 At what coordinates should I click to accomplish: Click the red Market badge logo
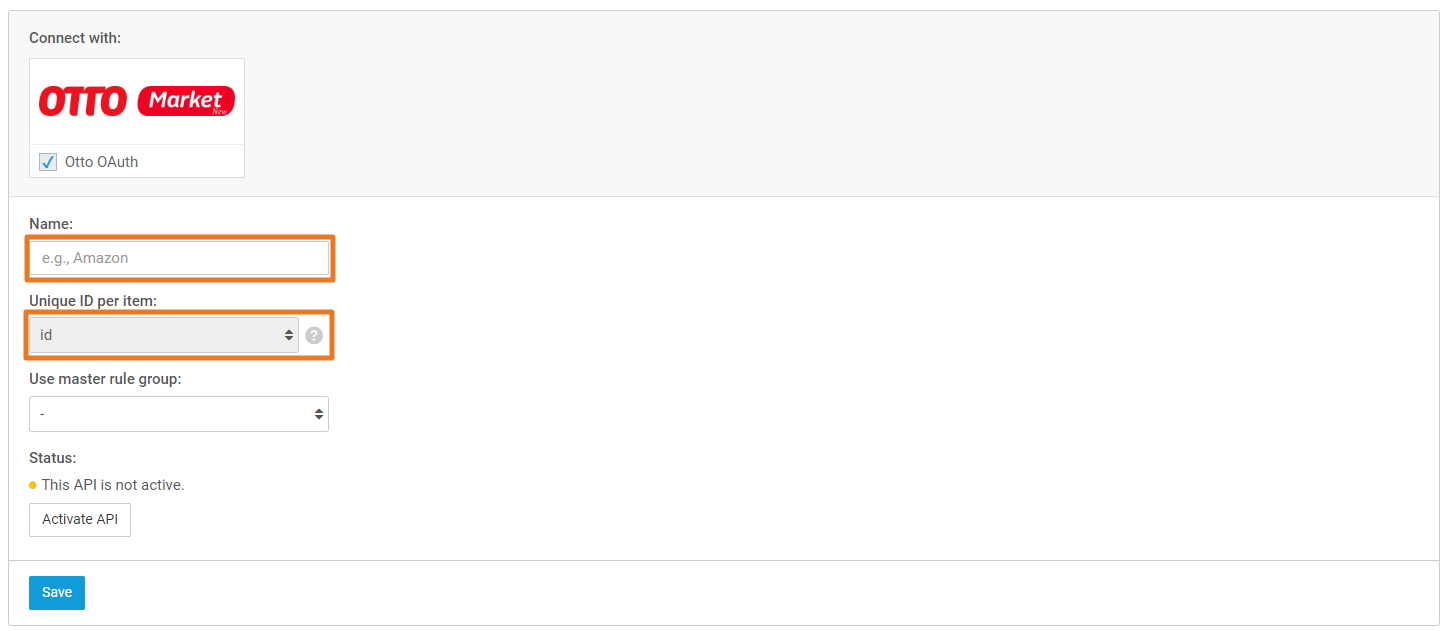click(x=186, y=101)
